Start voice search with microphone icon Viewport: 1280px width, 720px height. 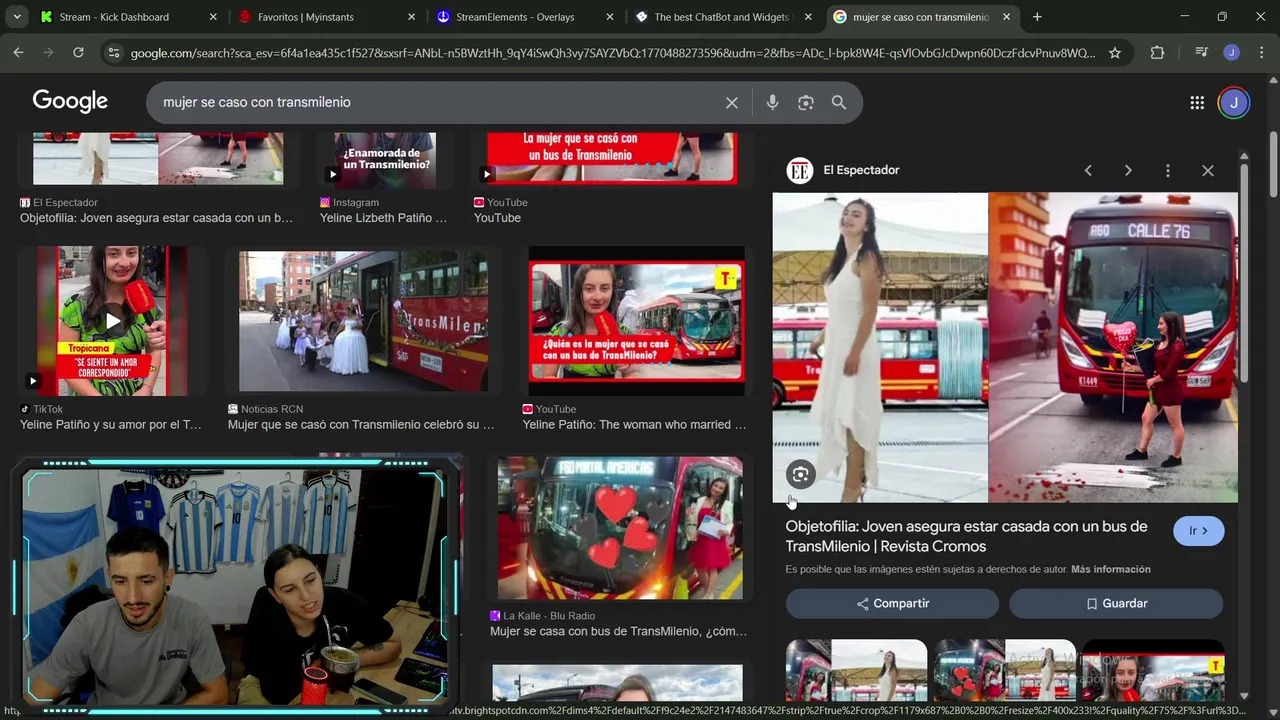click(772, 102)
